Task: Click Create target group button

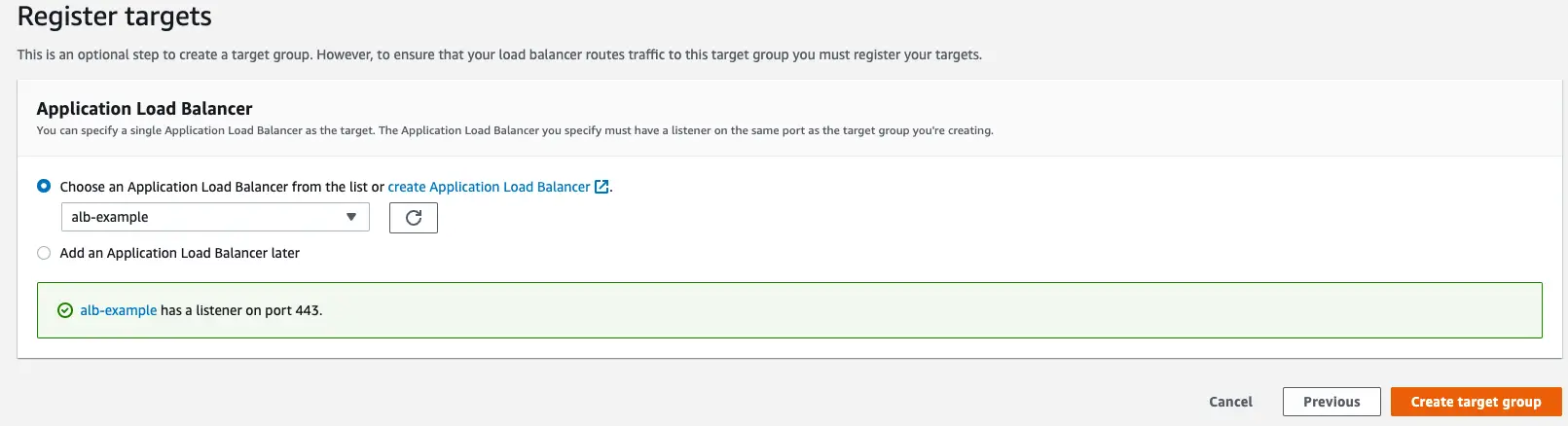Action: [1477, 402]
